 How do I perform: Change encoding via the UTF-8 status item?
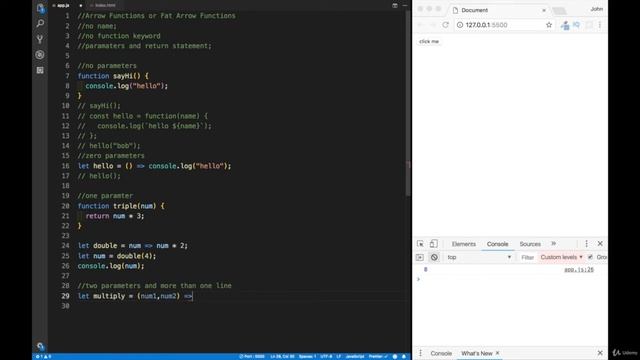326,357
